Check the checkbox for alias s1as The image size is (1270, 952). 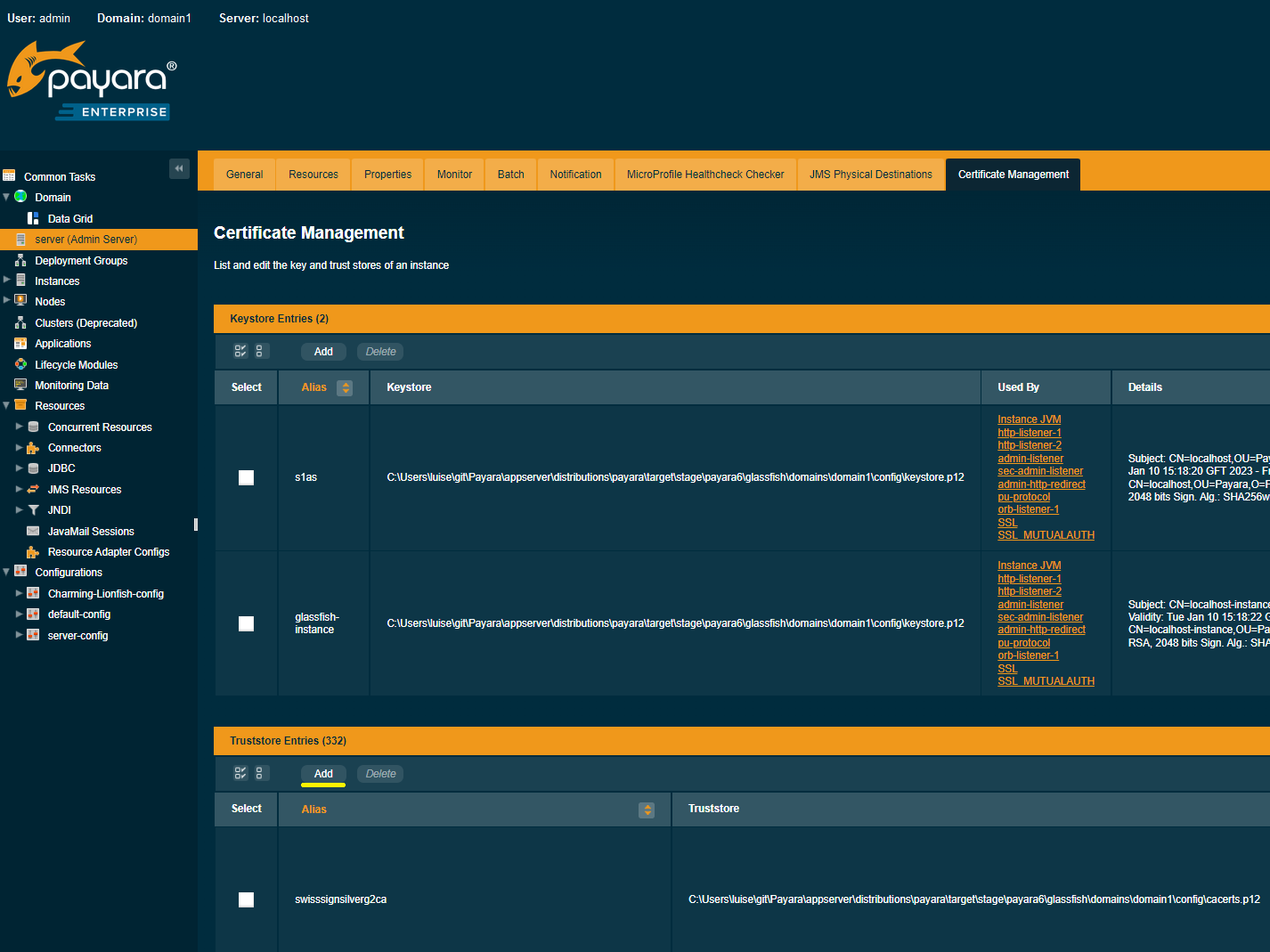point(246,477)
